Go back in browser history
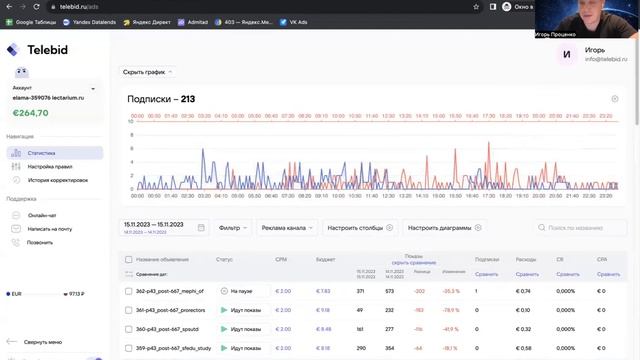 pyautogui.click(x=9, y=7)
